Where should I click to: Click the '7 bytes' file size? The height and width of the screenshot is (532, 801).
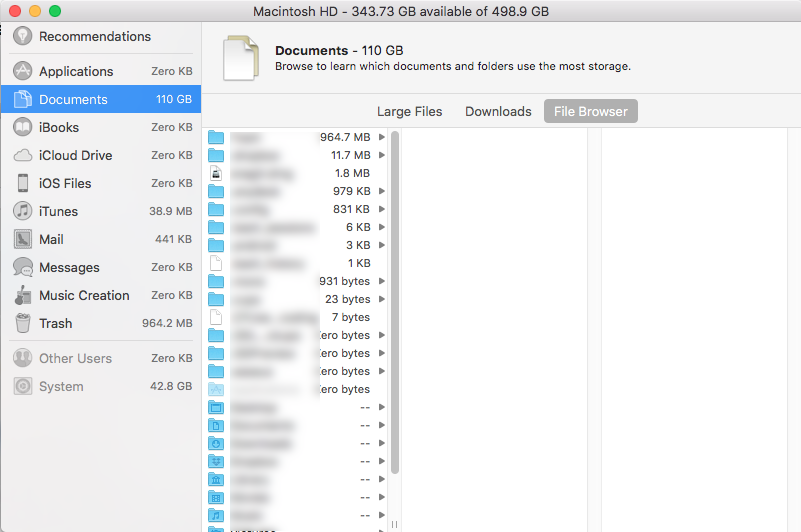(351, 317)
